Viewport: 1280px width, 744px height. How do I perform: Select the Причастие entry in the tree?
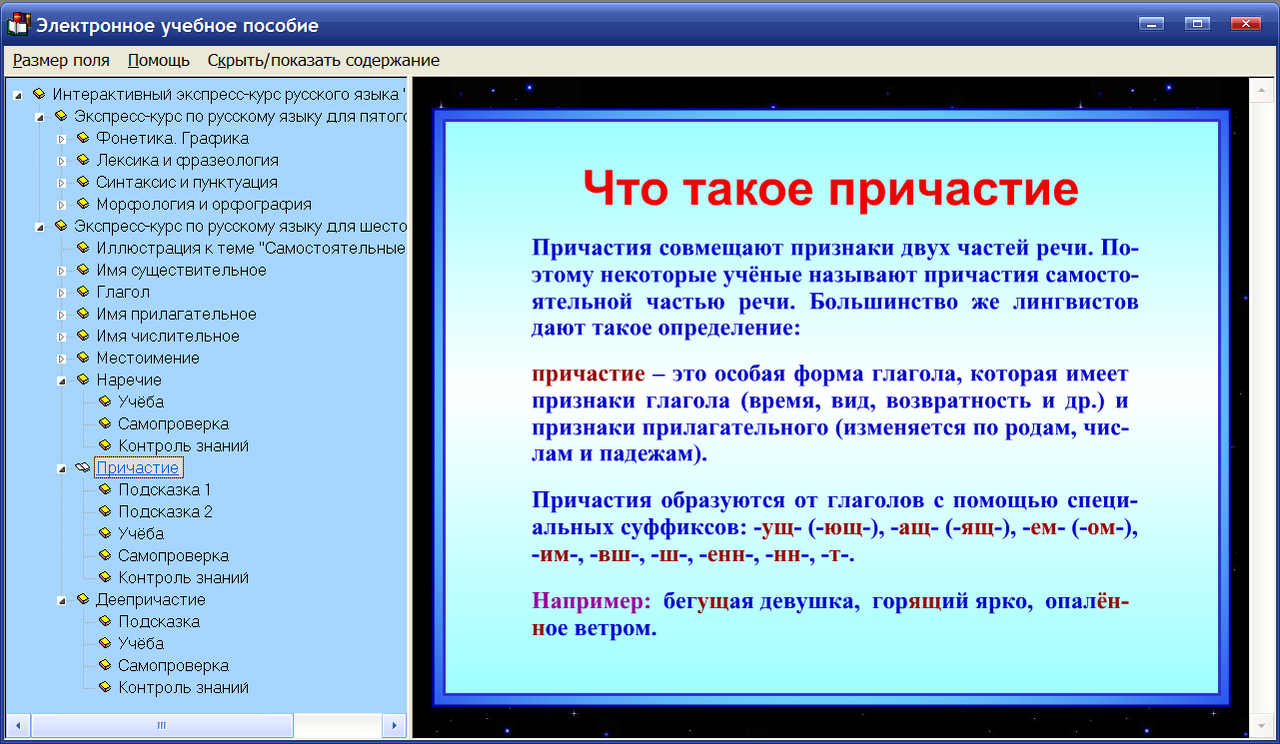coord(138,467)
